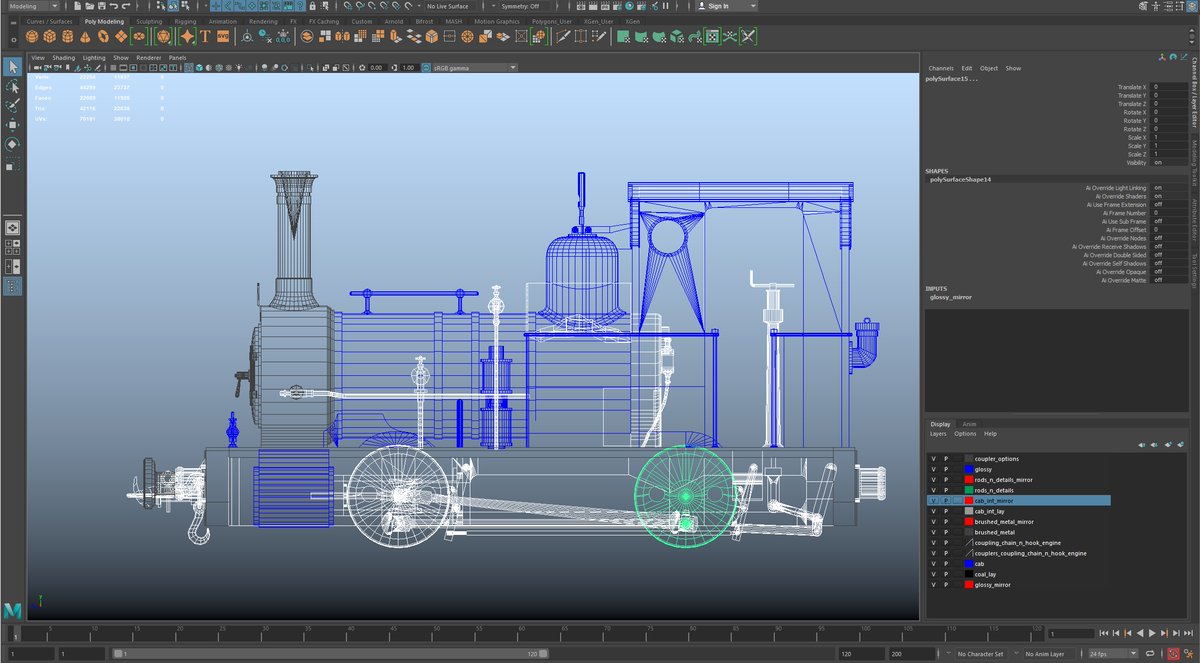Switch to the Sculpting shelf tab
The height and width of the screenshot is (663, 1200).
(149, 21)
